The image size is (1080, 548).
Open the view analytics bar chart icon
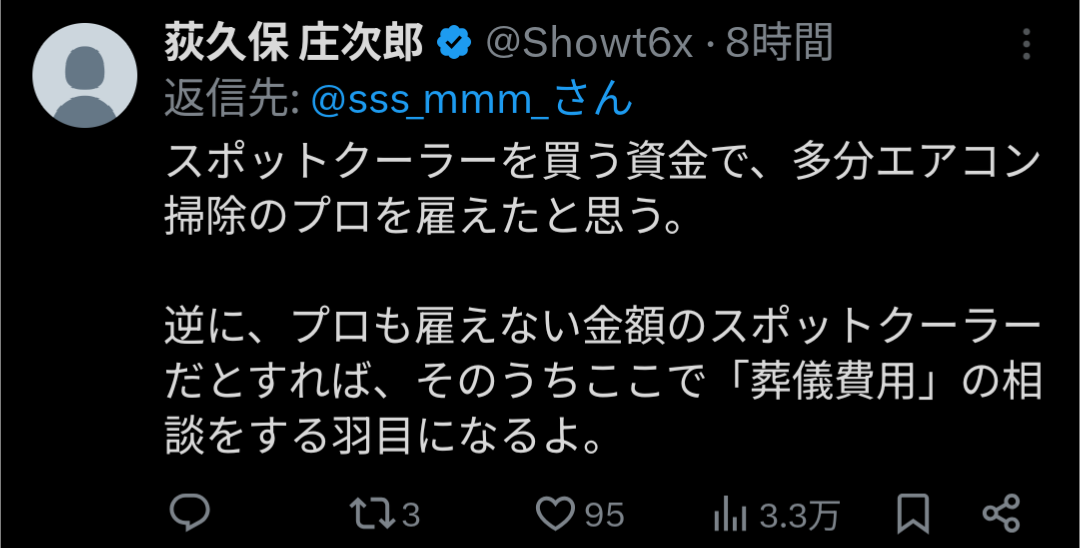(731, 514)
